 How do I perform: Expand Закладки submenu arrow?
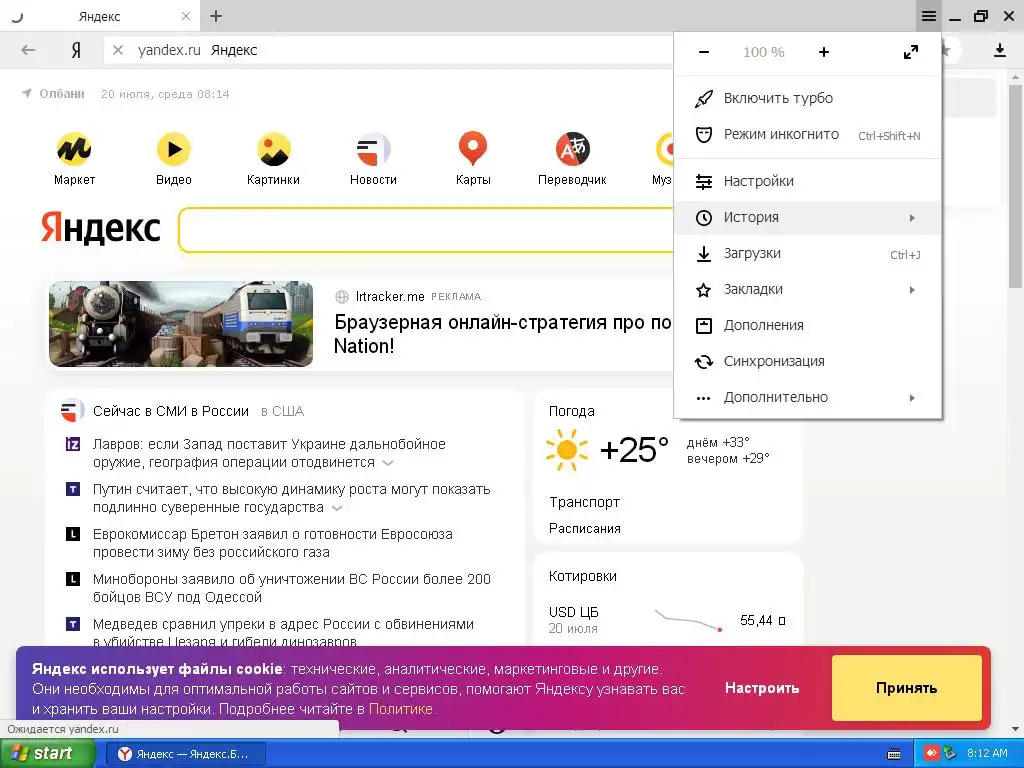point(912,290)
